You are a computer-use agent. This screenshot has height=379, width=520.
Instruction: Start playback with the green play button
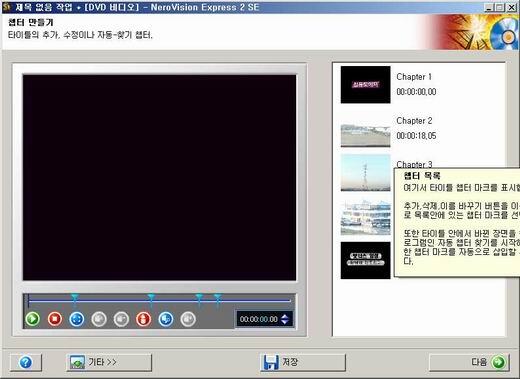pos(33,319)
